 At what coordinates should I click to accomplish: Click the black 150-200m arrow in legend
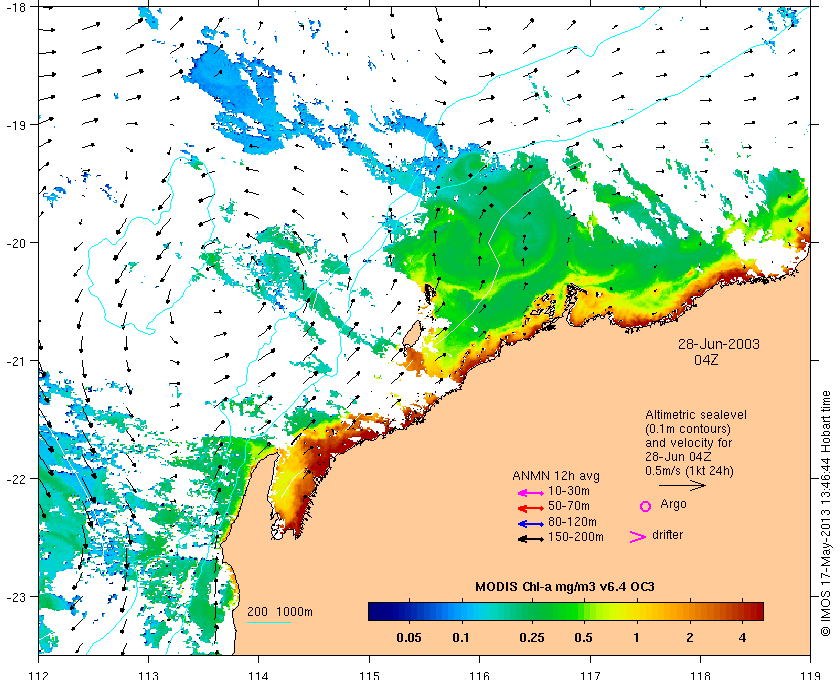(531, 539)
